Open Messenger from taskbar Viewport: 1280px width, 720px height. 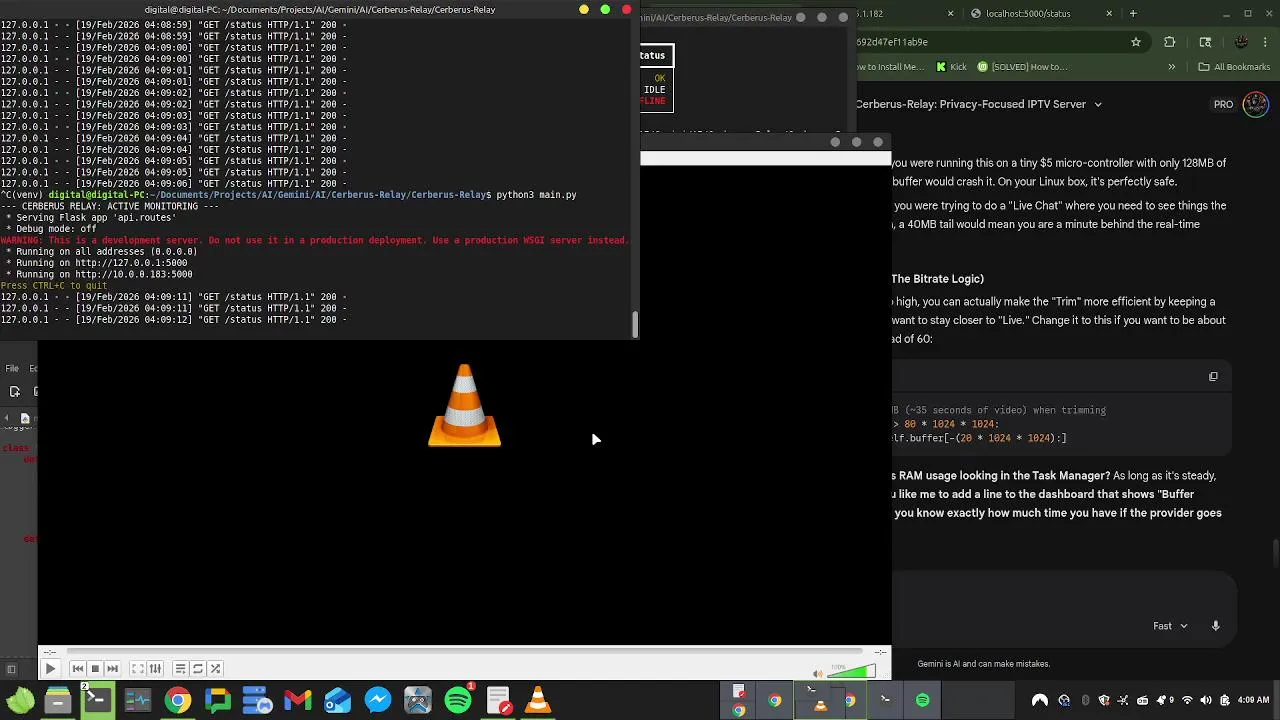pyautogui.click(x=378, y=700)
